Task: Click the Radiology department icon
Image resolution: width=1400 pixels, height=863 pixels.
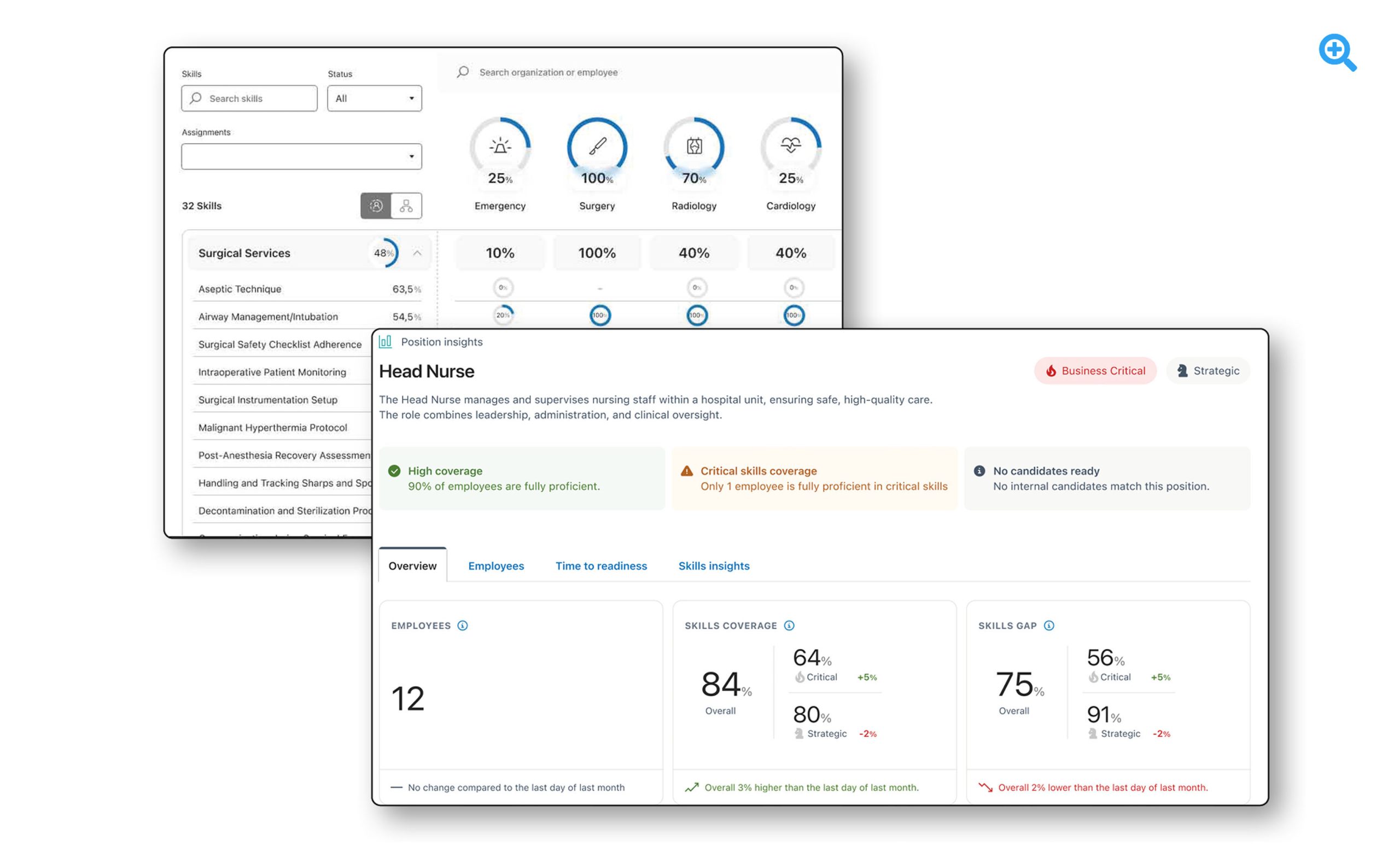Action: tap(694, 146)
